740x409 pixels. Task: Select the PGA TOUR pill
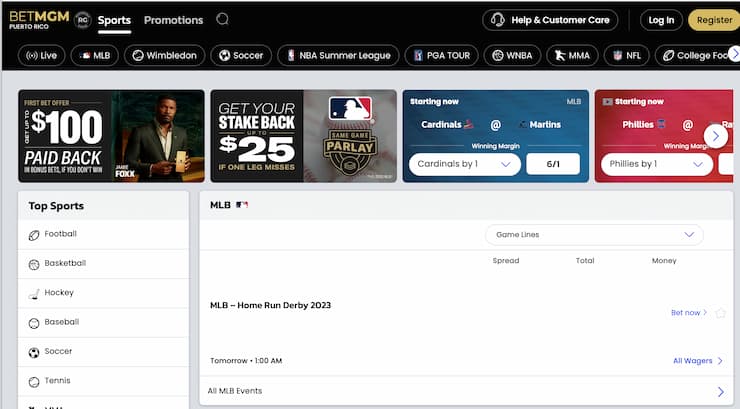click(x=441, y=56)
